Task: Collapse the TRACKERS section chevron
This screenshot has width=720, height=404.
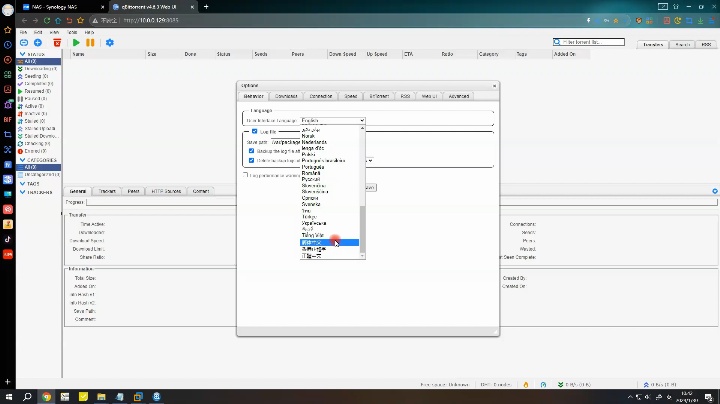Action: [x=22, y=192]
